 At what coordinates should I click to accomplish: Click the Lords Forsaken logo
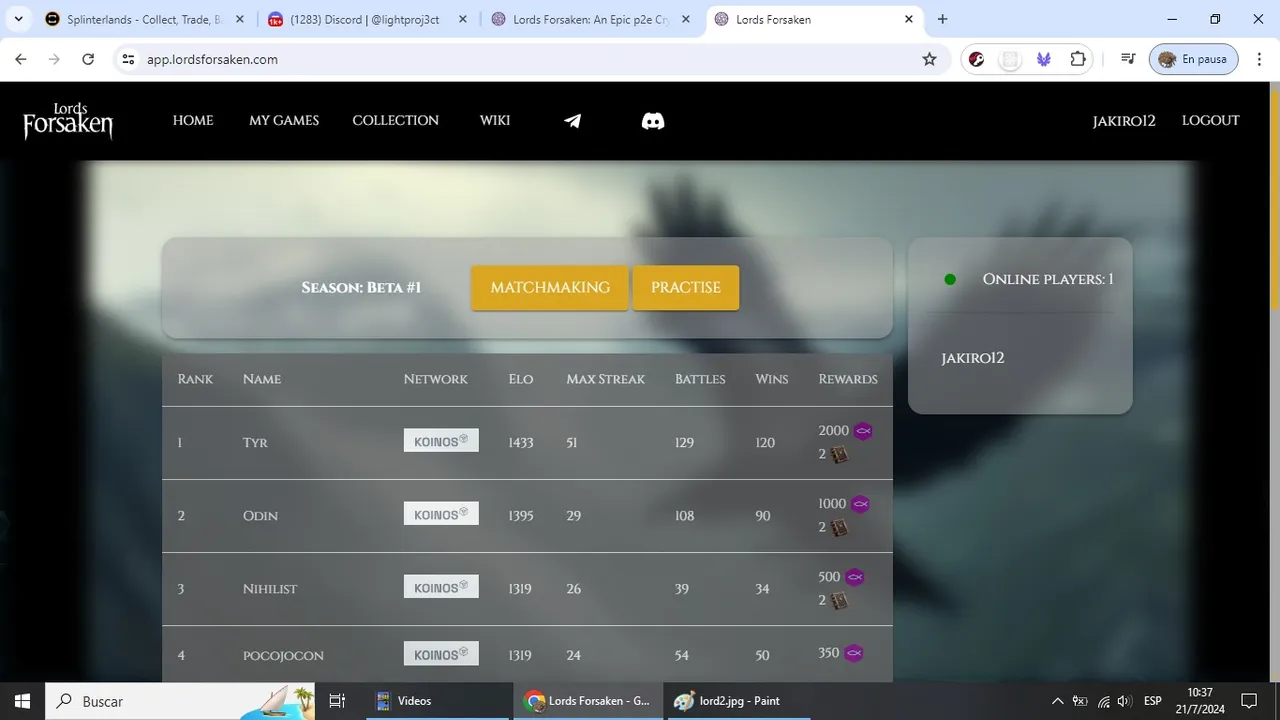click(68, 121)
